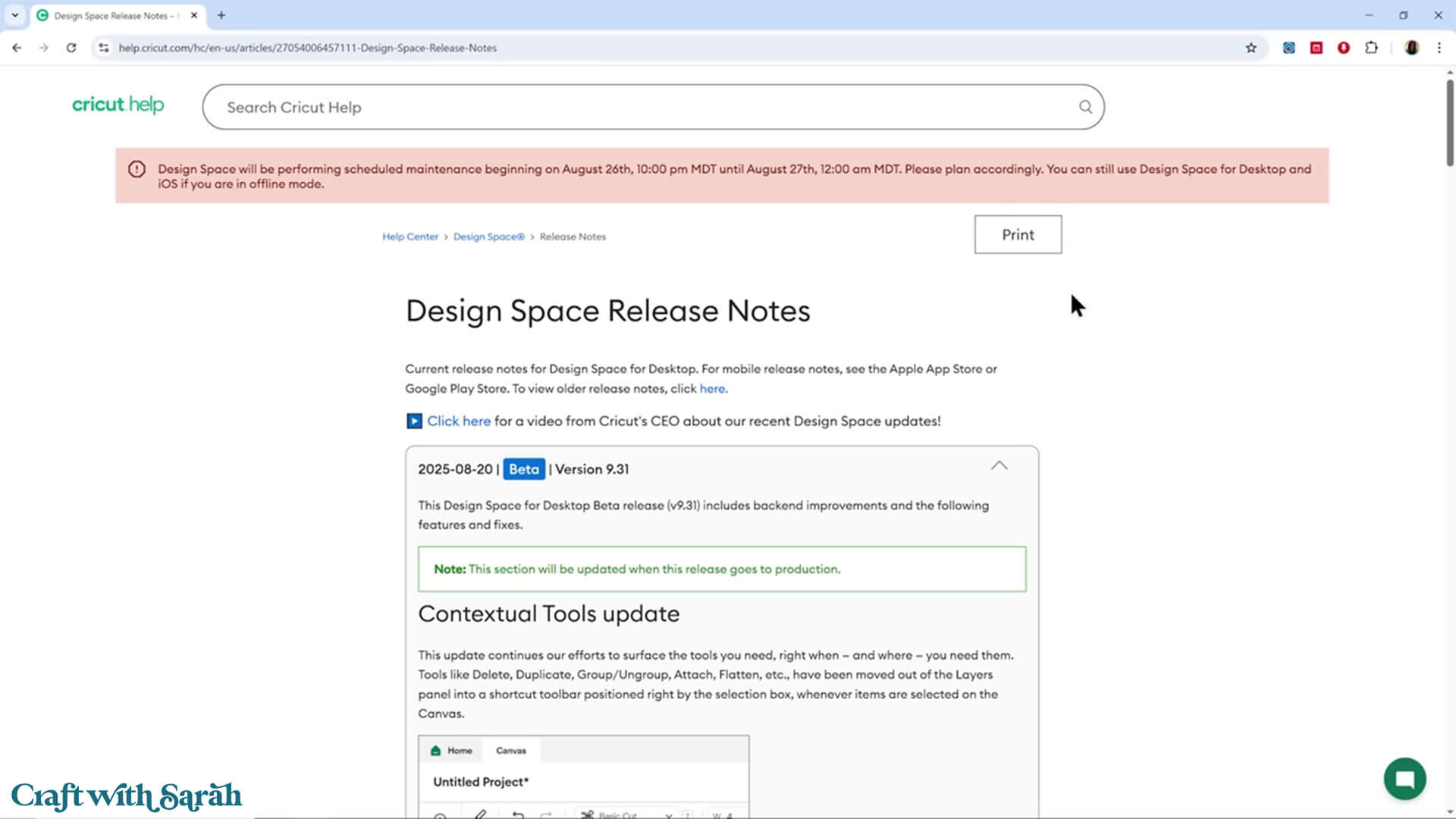Image resolution: width=1456 pixels, height=819 pixels.
Task: Open the chat support bubble
Action: point(1404,779)
